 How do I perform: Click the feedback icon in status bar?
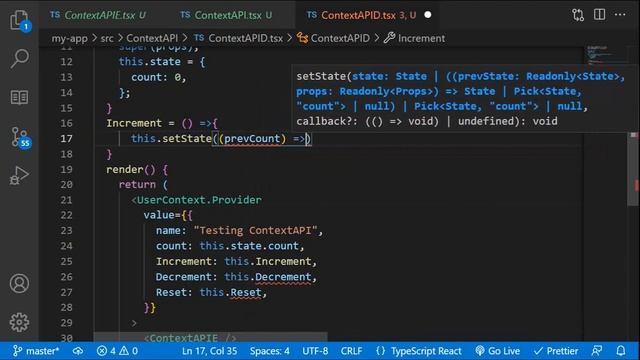pyautogui.click(x=597, y=351)
